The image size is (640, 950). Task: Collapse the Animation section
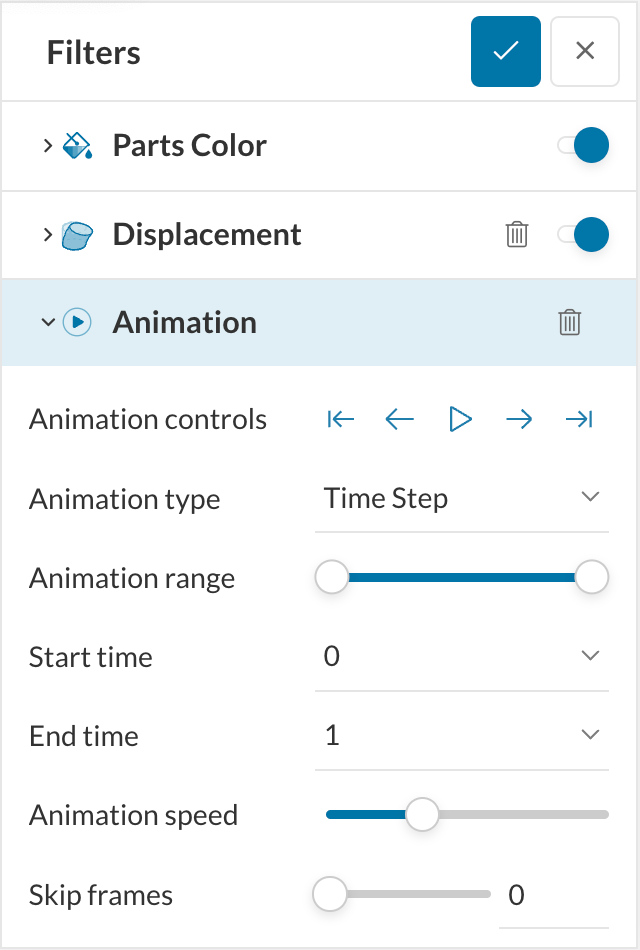(x=47, y=322)
